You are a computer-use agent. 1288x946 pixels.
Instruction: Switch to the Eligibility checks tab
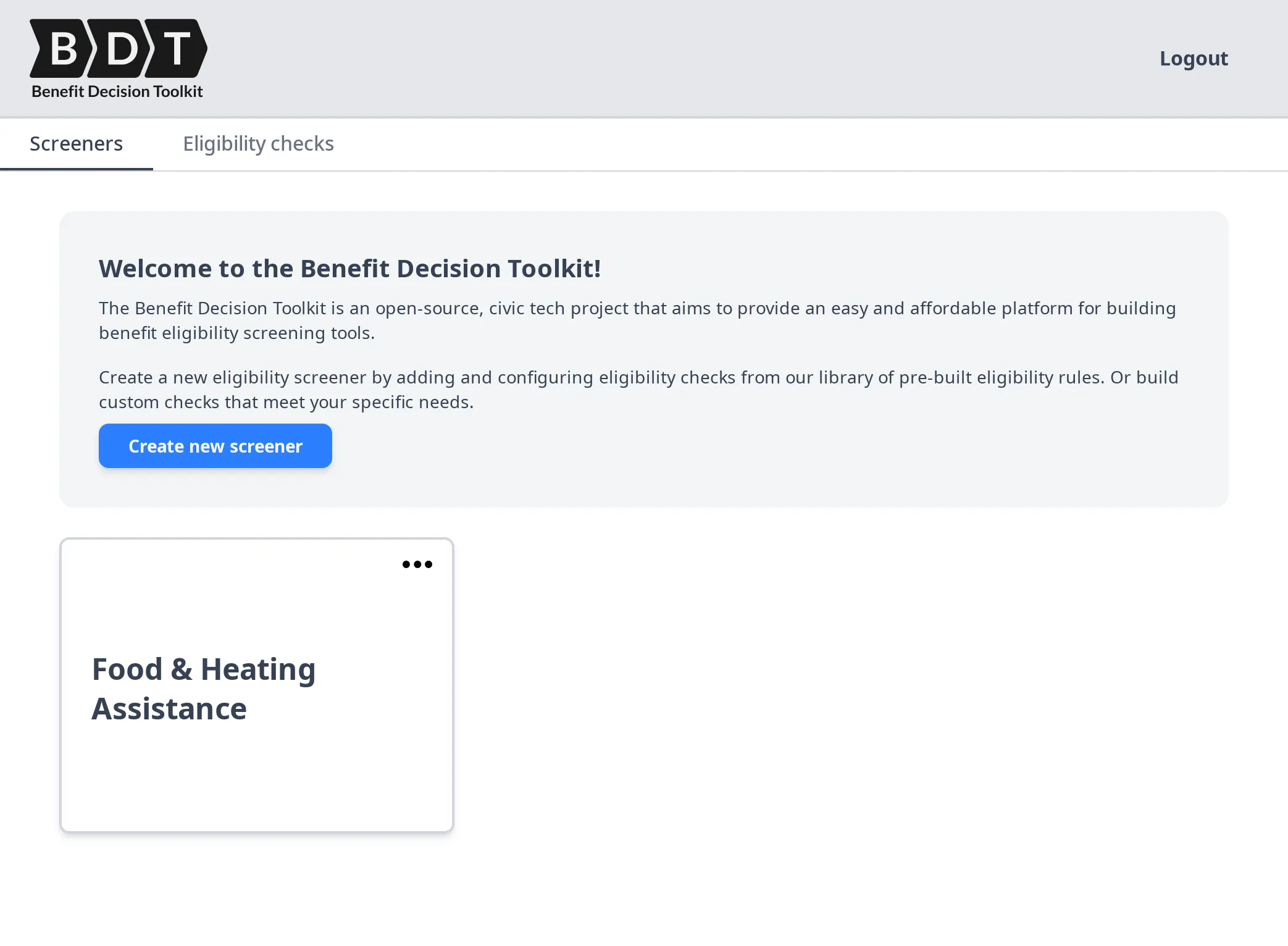click(258, 143)
